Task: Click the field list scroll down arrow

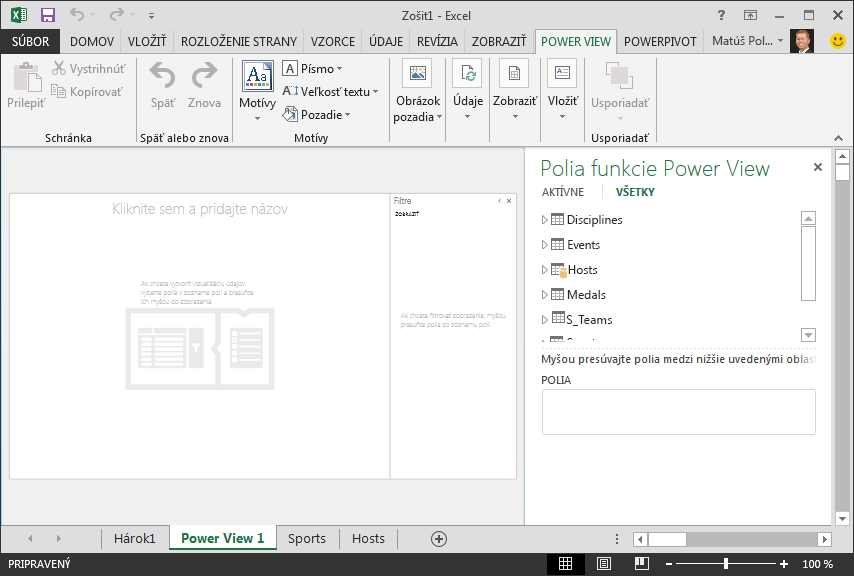Action: tap(808, 335)
